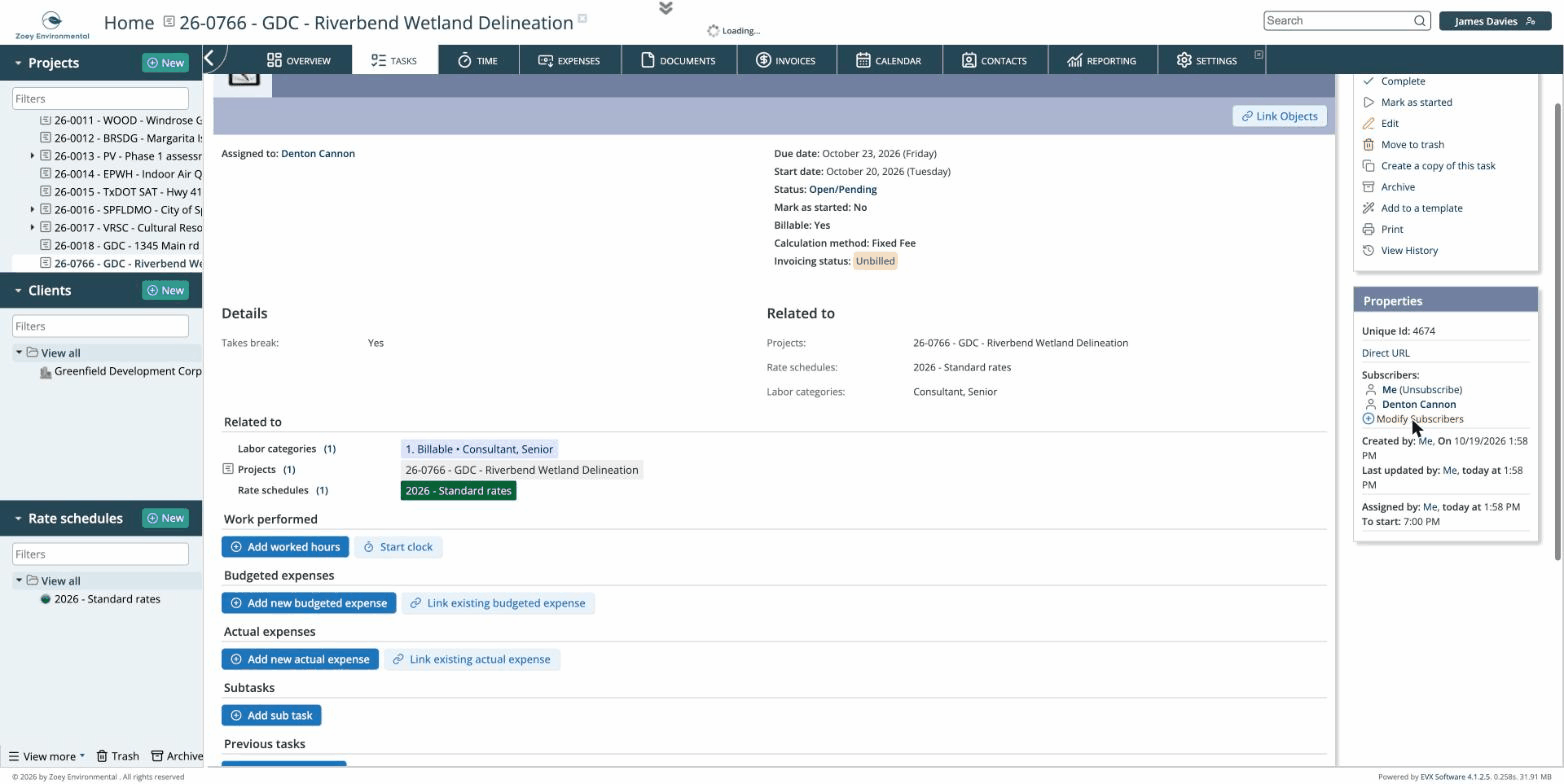Expand project 26-0016 - SPFLDMO
This screenshot has height=784, width=1564.
click(33, 210)
